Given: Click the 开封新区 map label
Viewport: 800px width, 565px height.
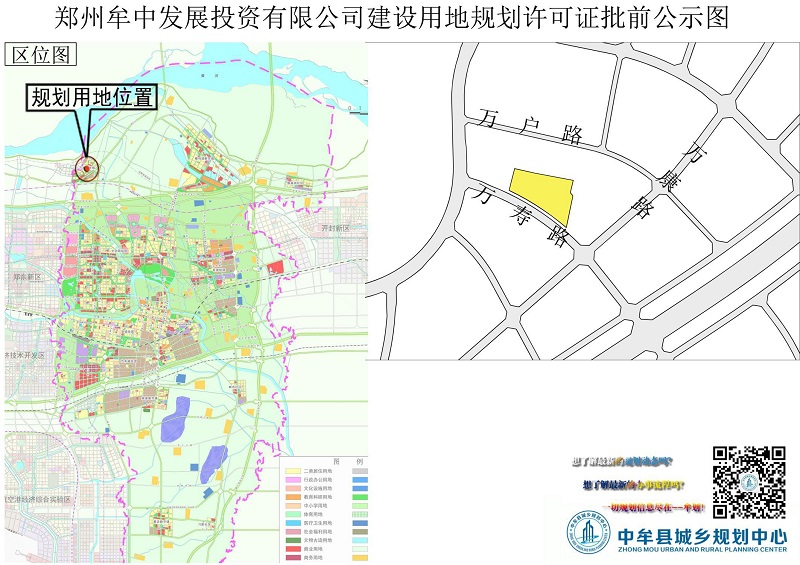Looking at the screenshot, I should click(x=335, y=228).
